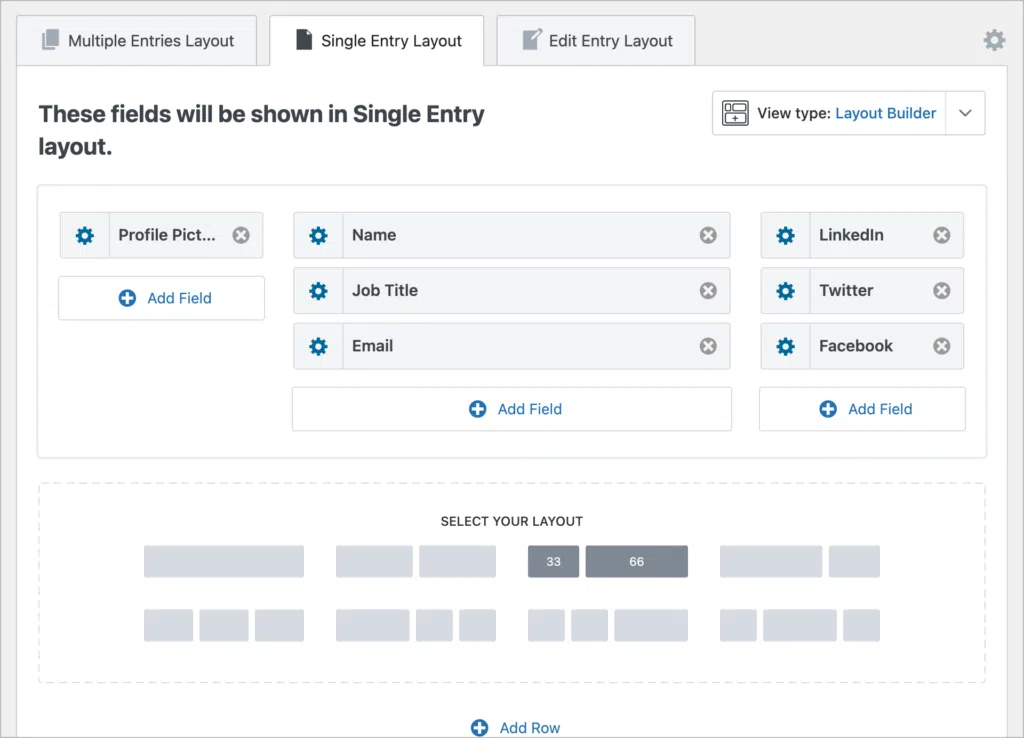Screen dimensions: 1024x738
Task: Open settings gear for Facebook field
Action: point(786,346)
